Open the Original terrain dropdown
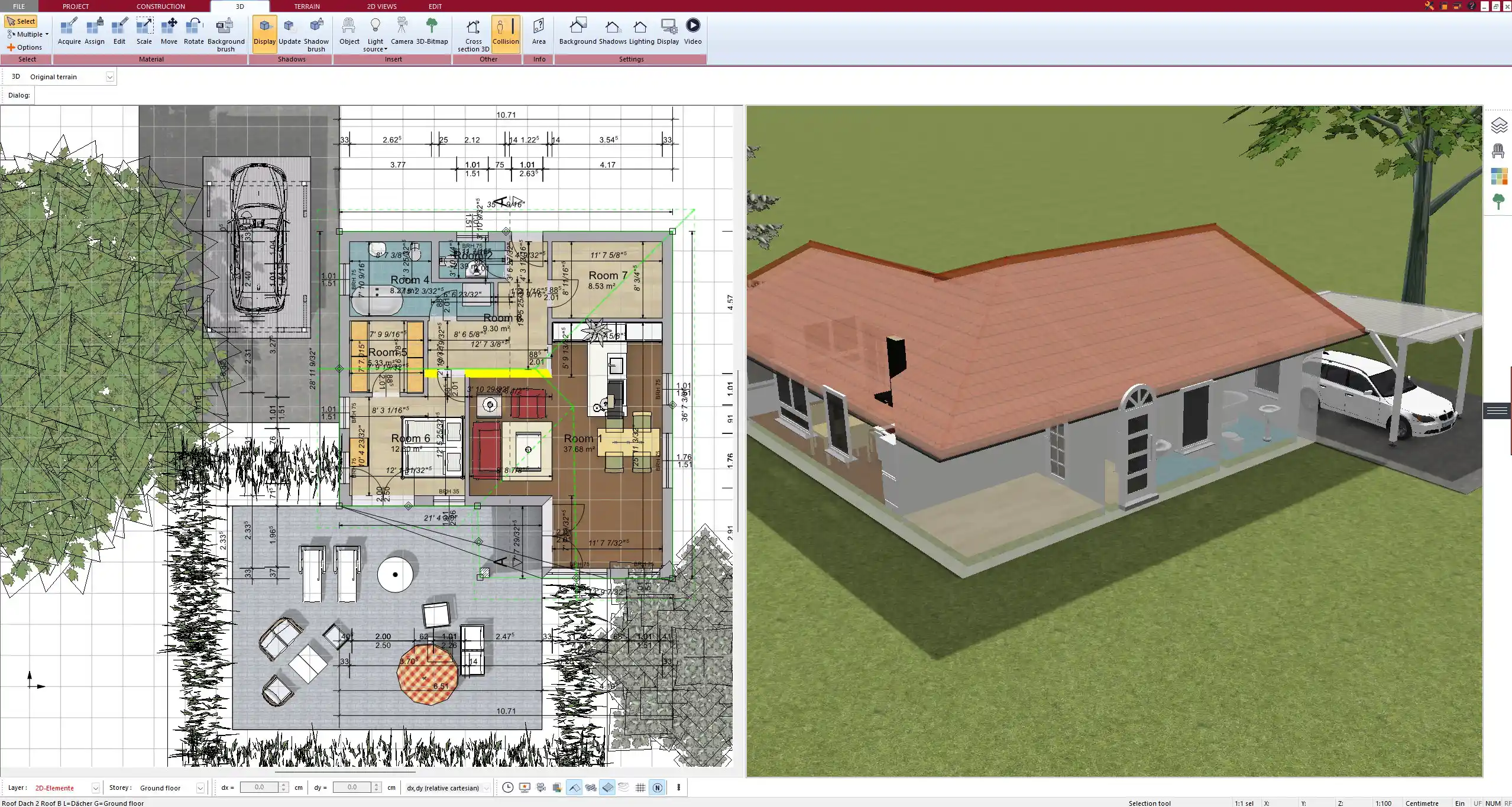The width and height of the screenshot is (1512, 807). coord(110,76)
